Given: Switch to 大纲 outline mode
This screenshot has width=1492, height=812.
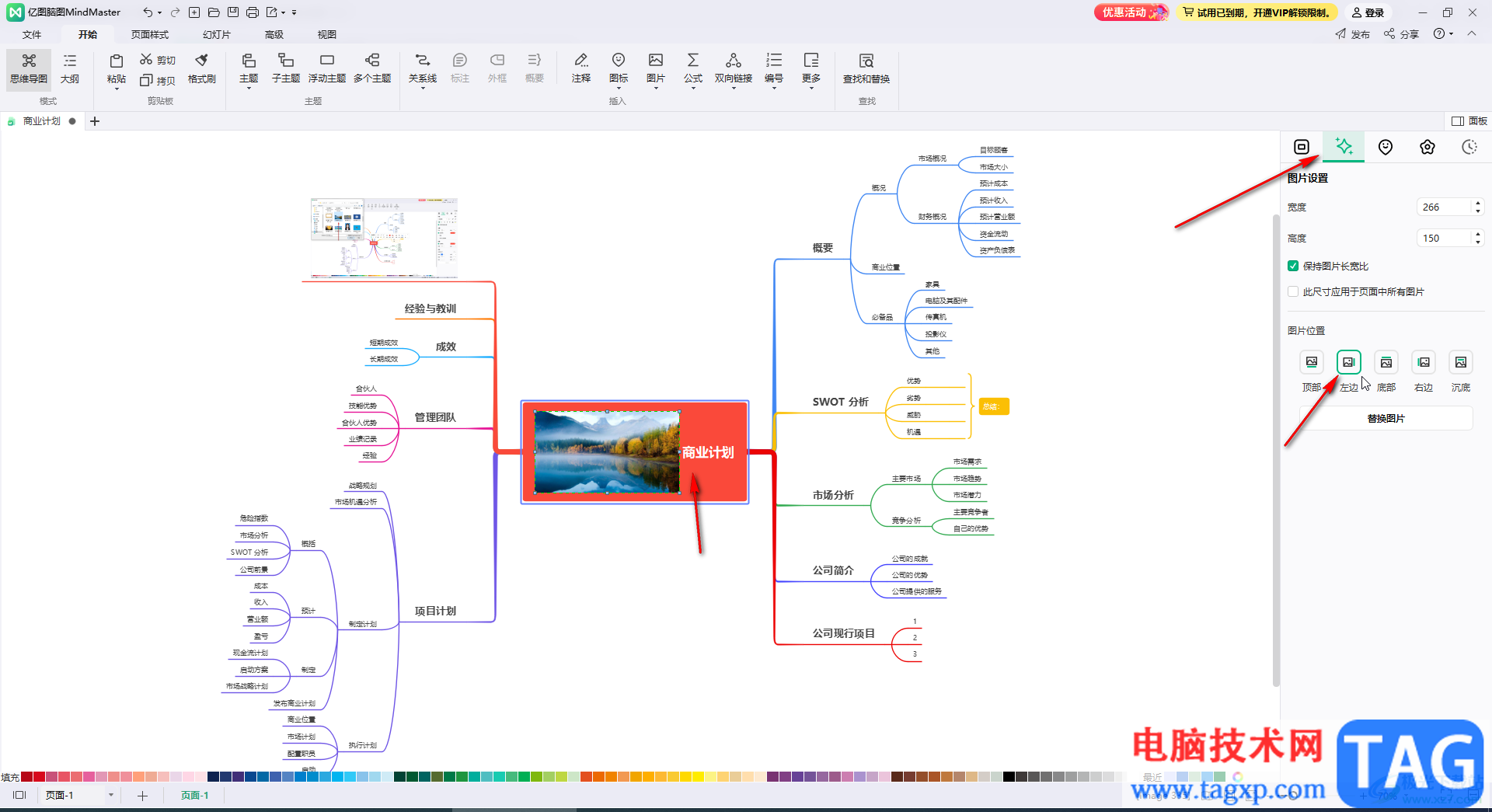Looking at the screenshot, I should point(70,69).
